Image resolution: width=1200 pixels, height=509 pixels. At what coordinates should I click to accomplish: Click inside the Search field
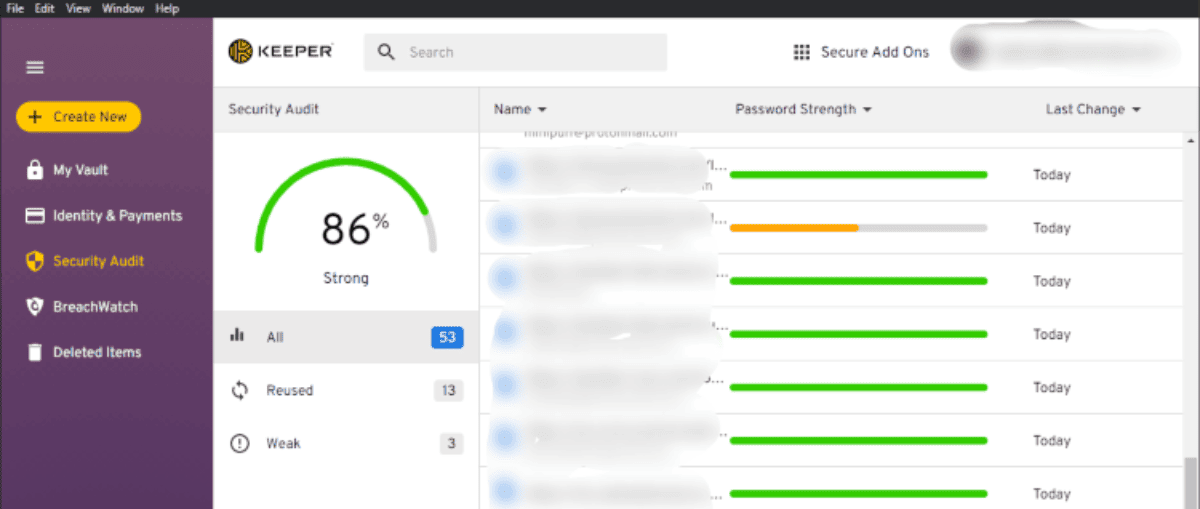coord(530,52)
